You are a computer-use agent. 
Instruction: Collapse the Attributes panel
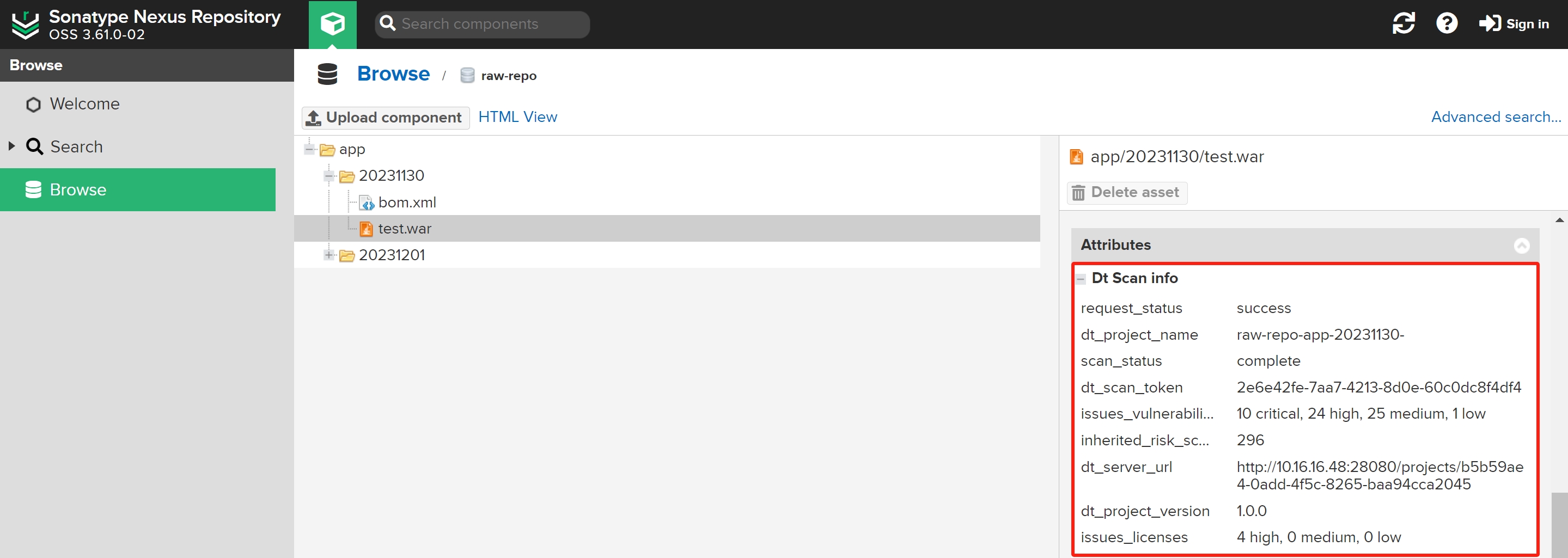point(1521,245)
